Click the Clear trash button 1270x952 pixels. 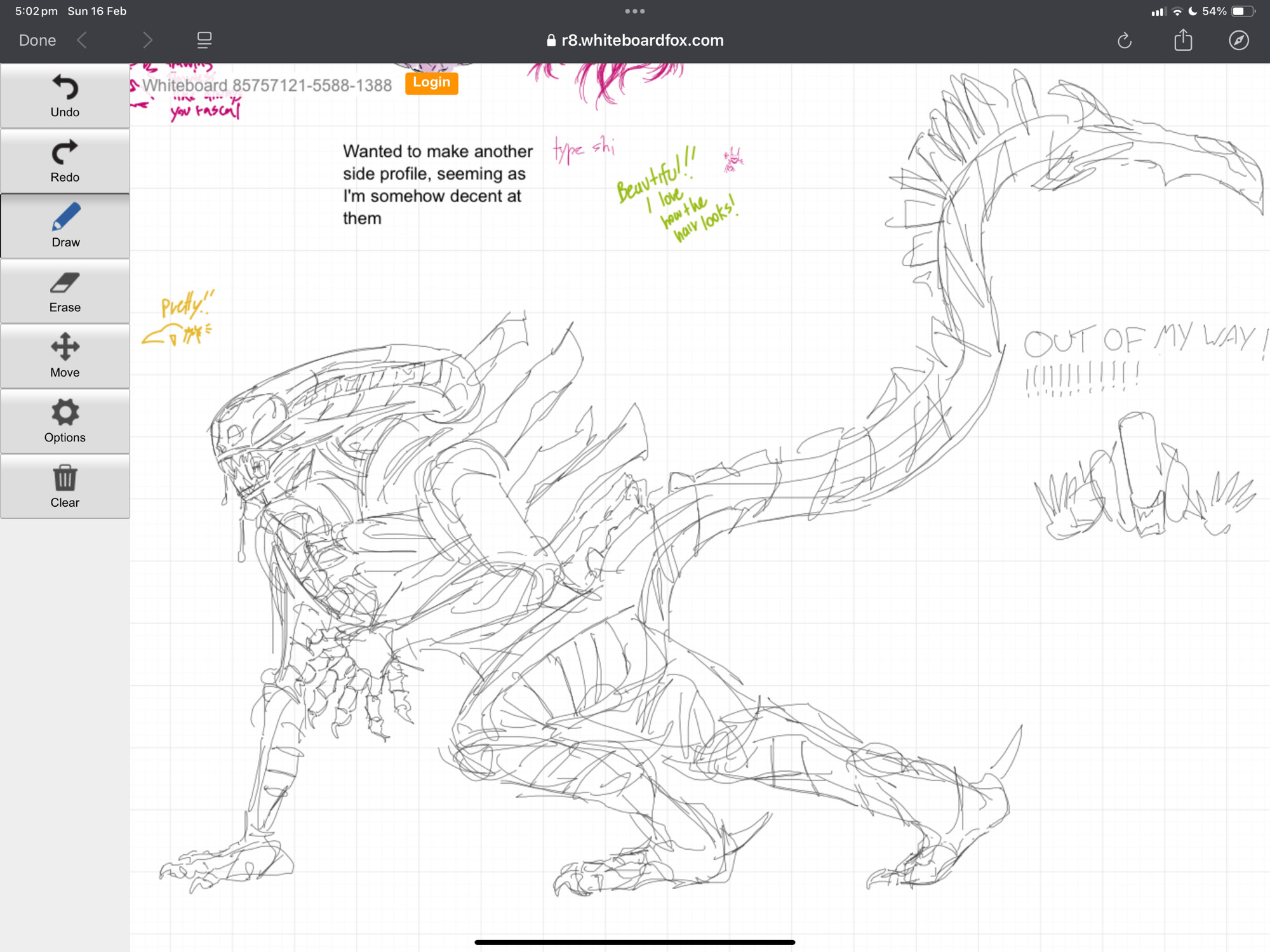65,486
